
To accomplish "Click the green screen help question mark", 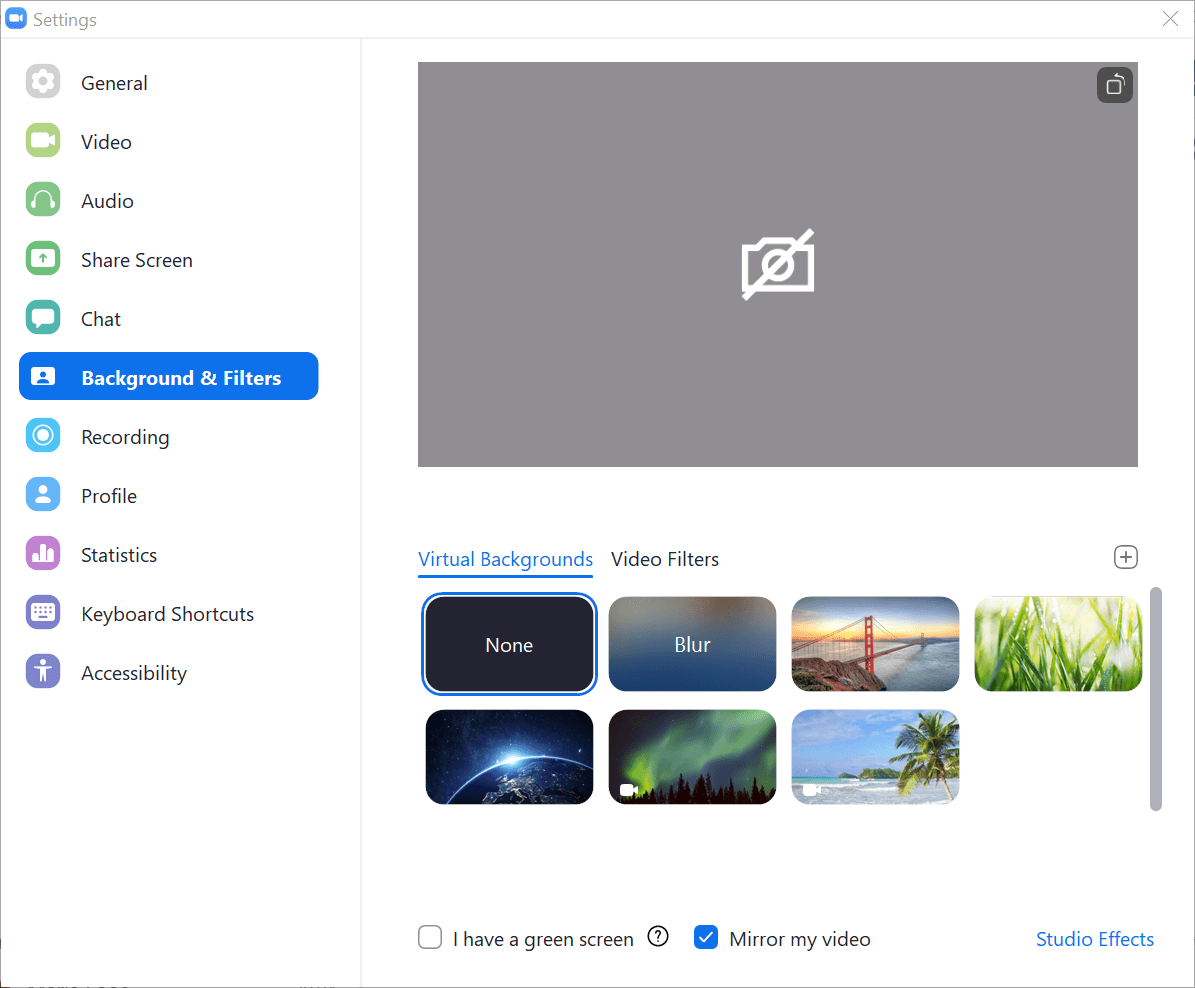I will (658, 937).
